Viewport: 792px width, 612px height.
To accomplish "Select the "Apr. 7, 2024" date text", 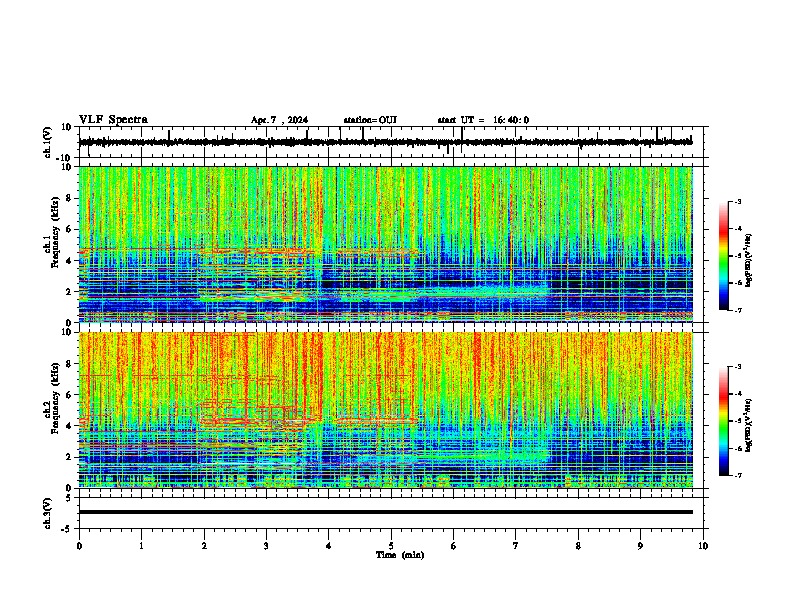I will pyautogui.click(x=279, y=120).
